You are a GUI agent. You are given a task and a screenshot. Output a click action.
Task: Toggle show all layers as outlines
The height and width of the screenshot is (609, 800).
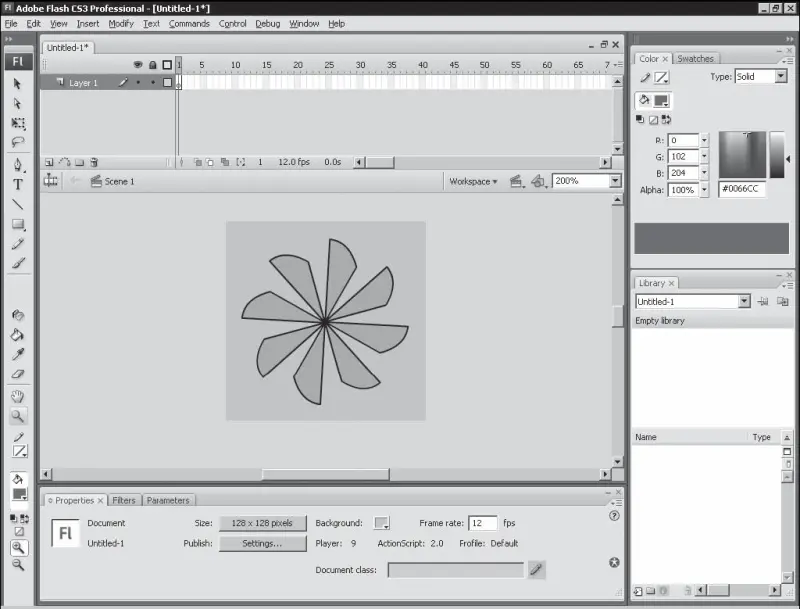[167, 65]
